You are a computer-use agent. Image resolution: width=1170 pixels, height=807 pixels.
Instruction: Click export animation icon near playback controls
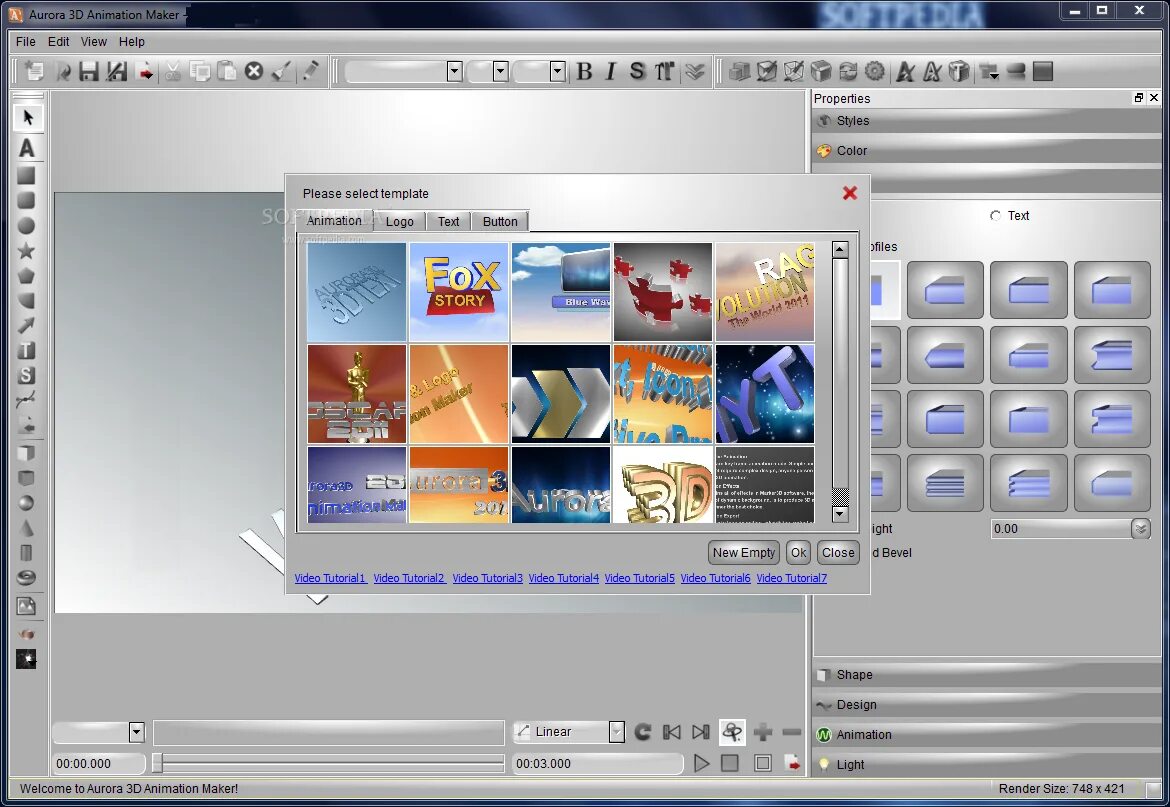click(x=792, y=763)
